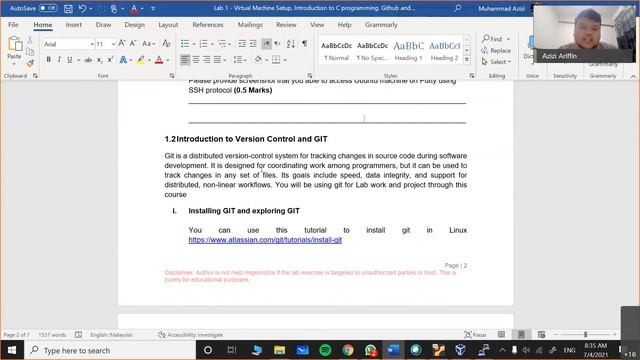Image resolution: width=640 pixels, height=360 pixels.
Task: Apply the No Spacing style
Action: pos(372,51)
